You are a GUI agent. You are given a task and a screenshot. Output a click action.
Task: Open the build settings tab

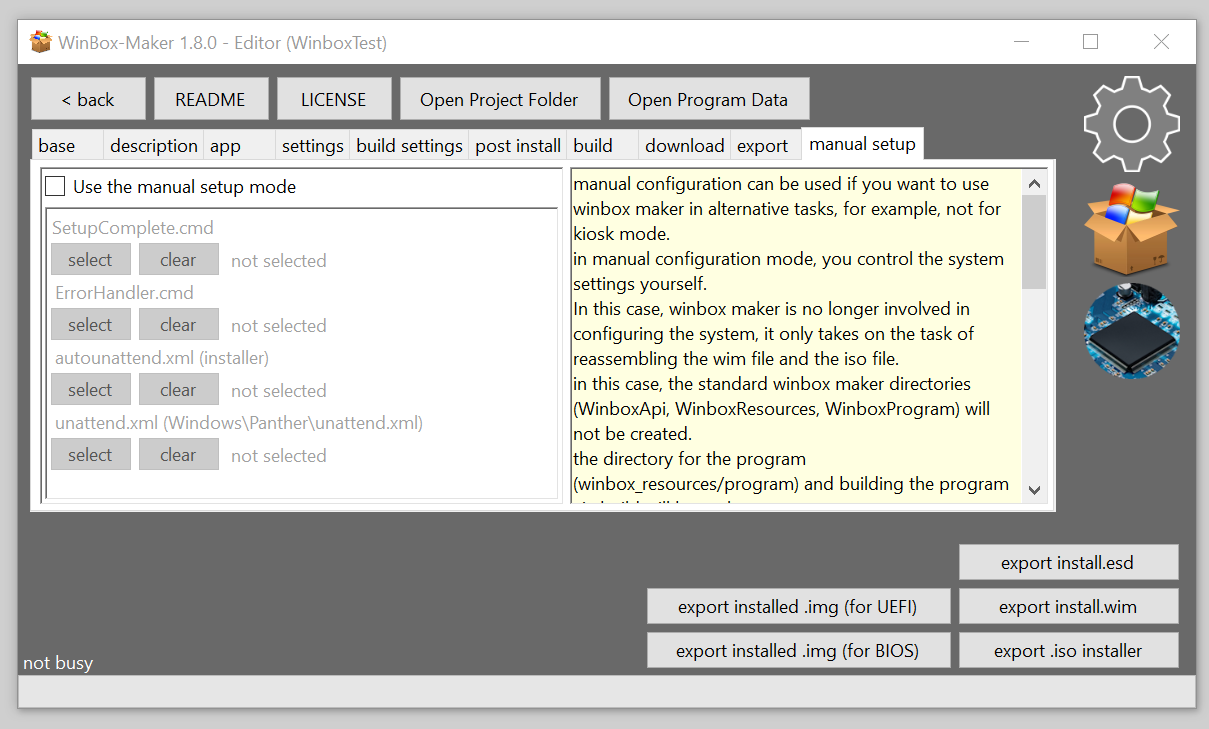click(x=409, y=145)
